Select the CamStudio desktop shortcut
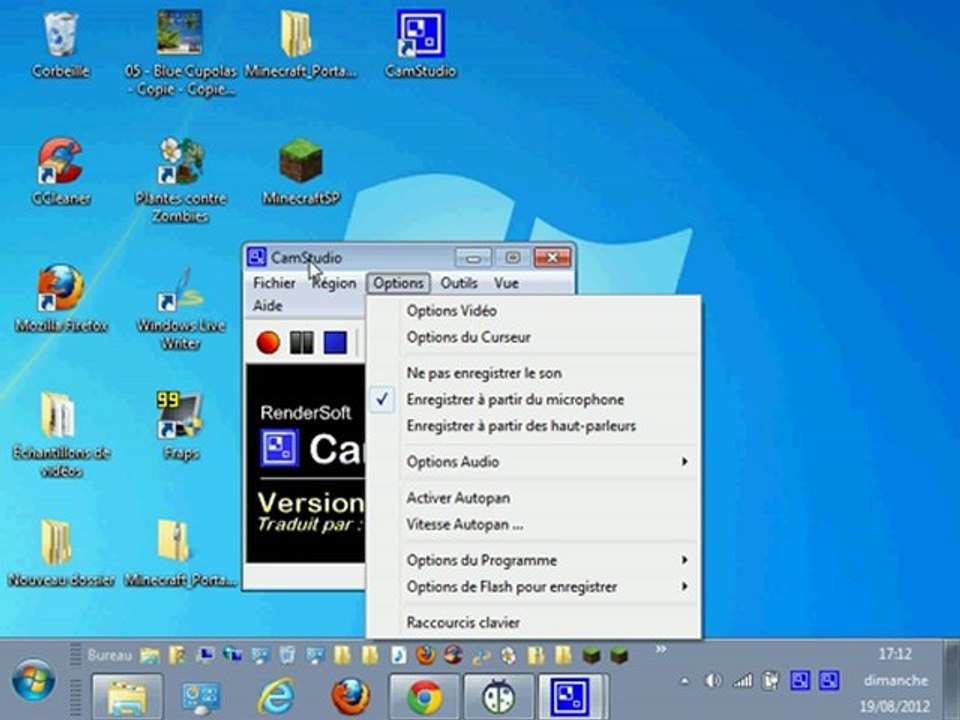Image resolution: width=960 pixels, height=720 pixels. click(420, 44)
